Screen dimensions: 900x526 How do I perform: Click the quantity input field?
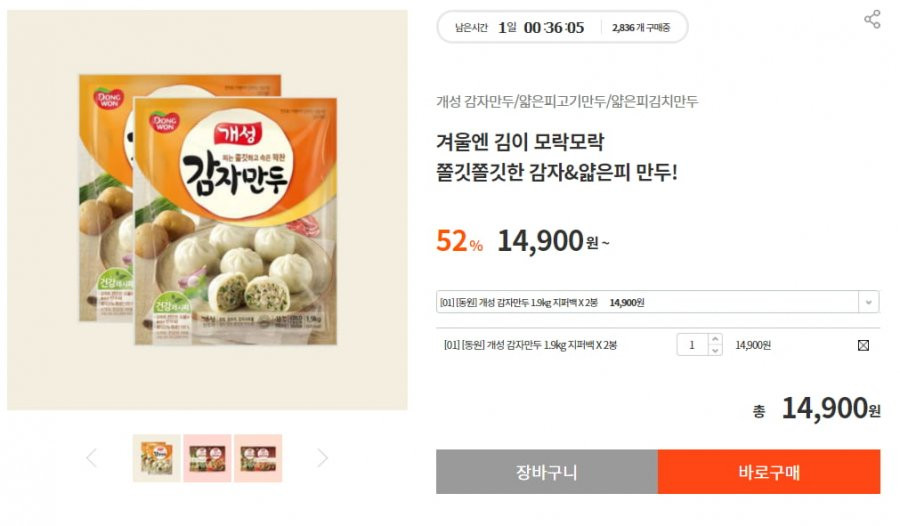tap(693, 345)
